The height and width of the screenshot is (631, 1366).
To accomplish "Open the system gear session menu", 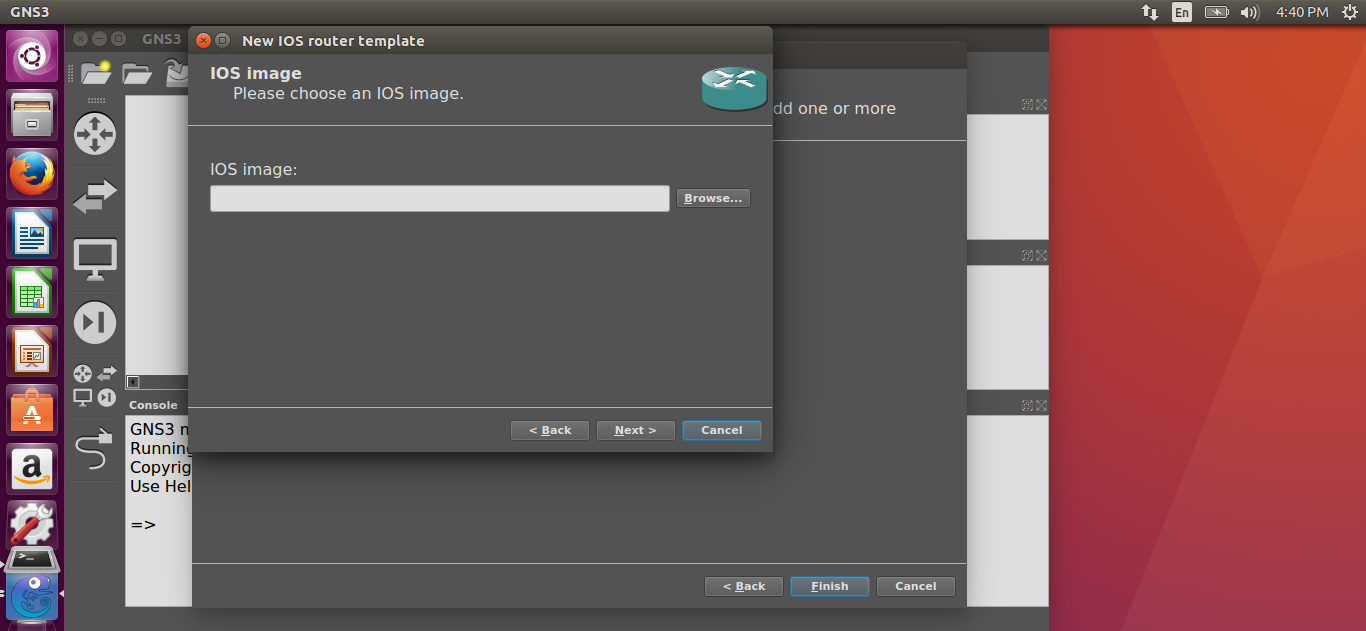I will coord(1350,12).
